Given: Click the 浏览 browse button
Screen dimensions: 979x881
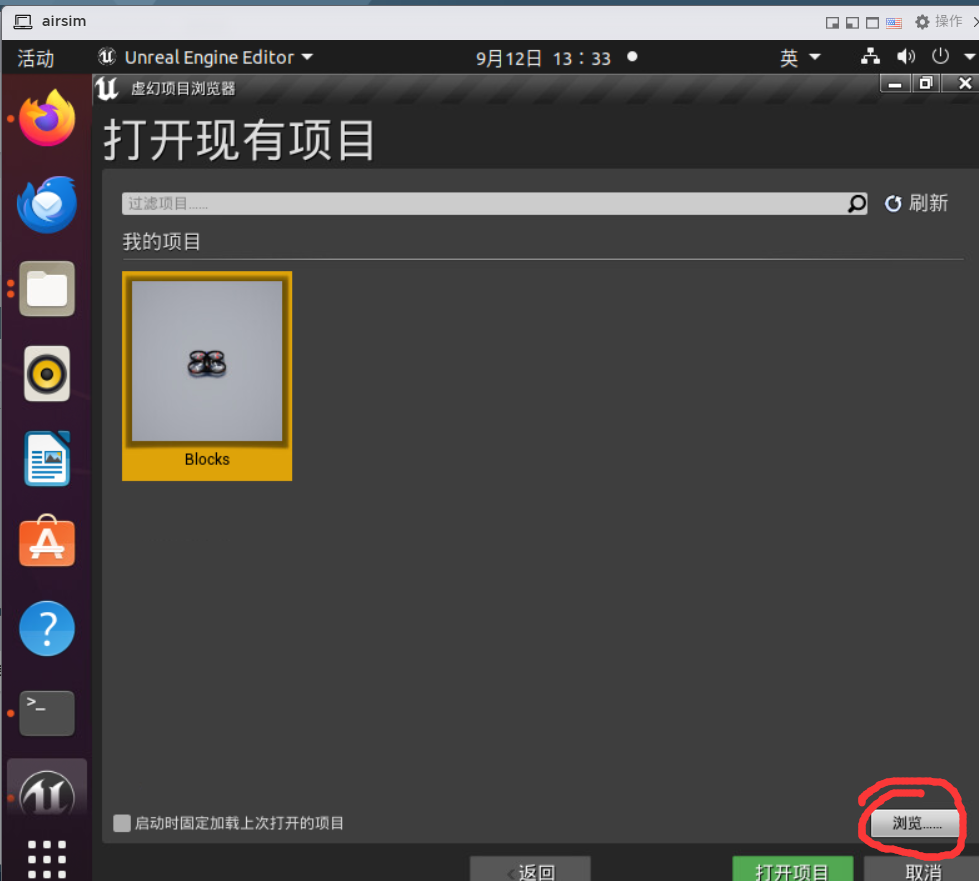Looking at the screenshot, I should pyautogui.click(x=915, y=824).
